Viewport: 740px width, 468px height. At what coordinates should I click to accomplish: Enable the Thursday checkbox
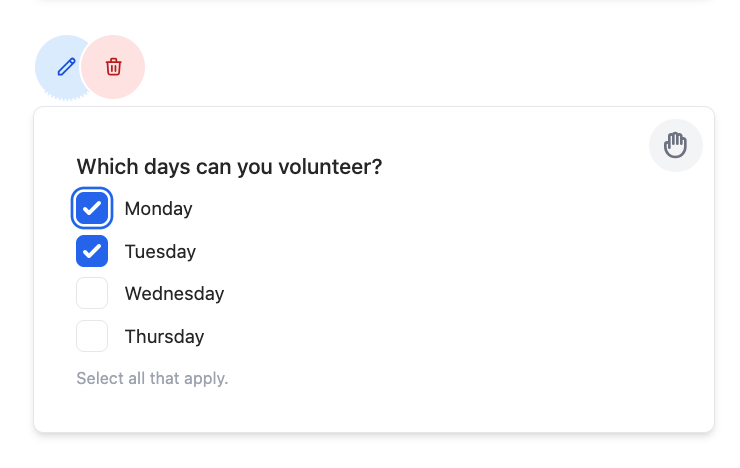pyautogui.click(x=92, y=336)
